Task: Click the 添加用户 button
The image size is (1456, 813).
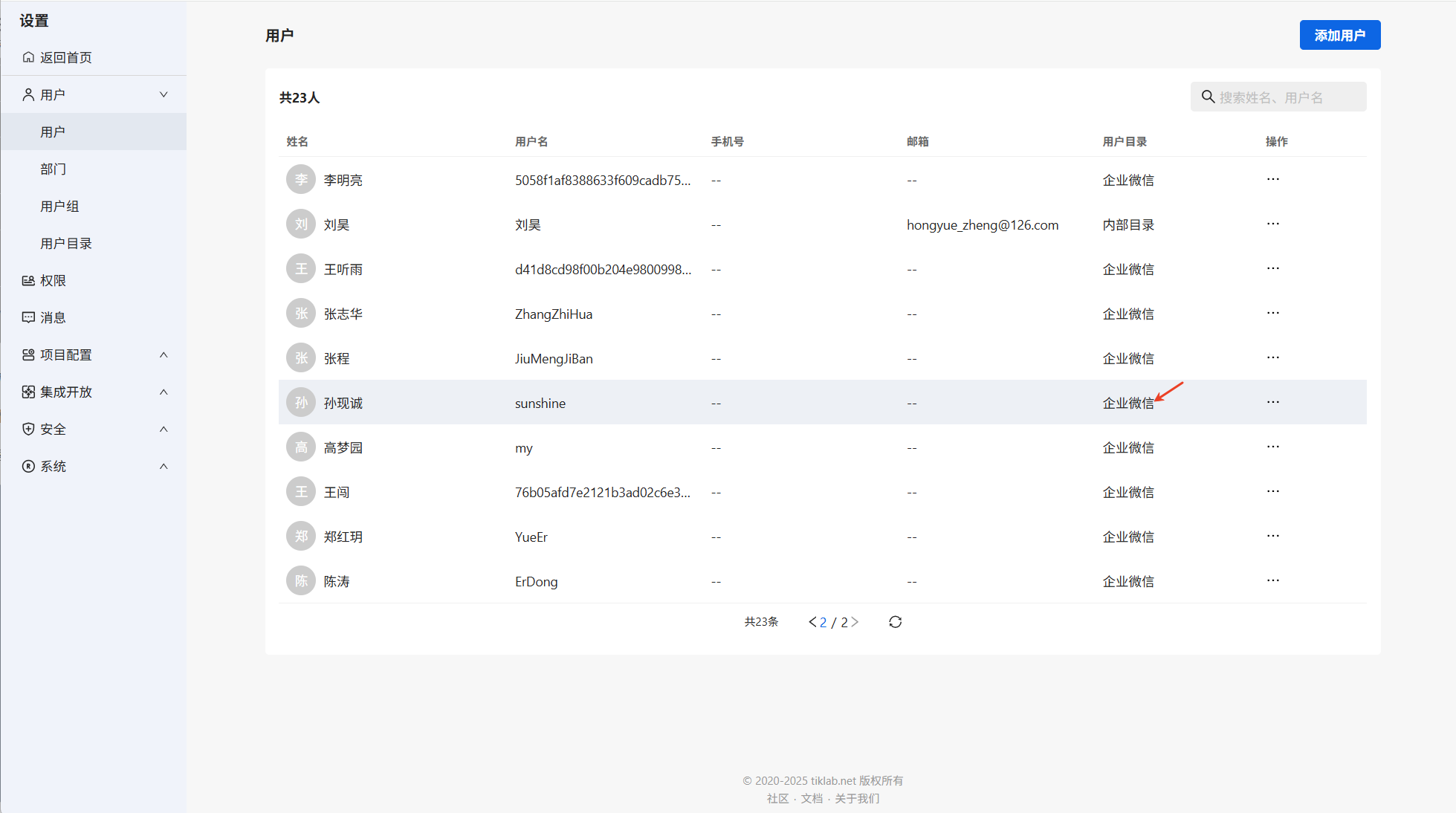Action: [1339, 35]
